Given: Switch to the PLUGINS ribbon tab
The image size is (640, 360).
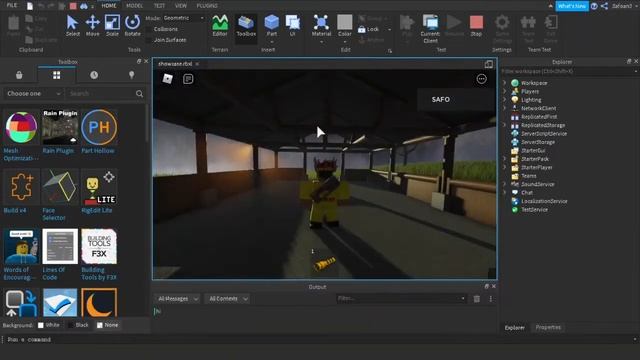Looking at the screenshot, I should click(207, 6).
